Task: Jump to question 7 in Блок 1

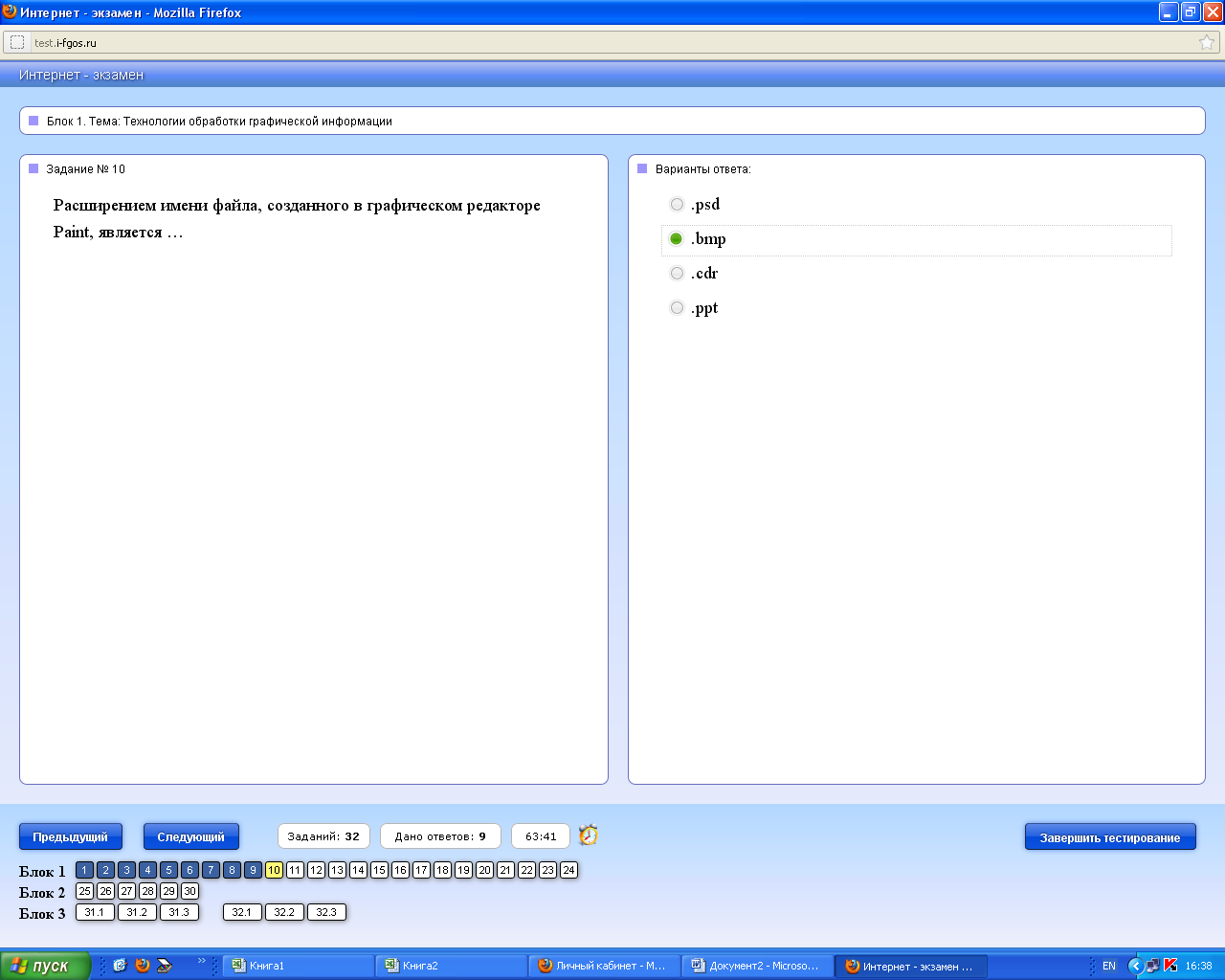Action: coord(211,870)
